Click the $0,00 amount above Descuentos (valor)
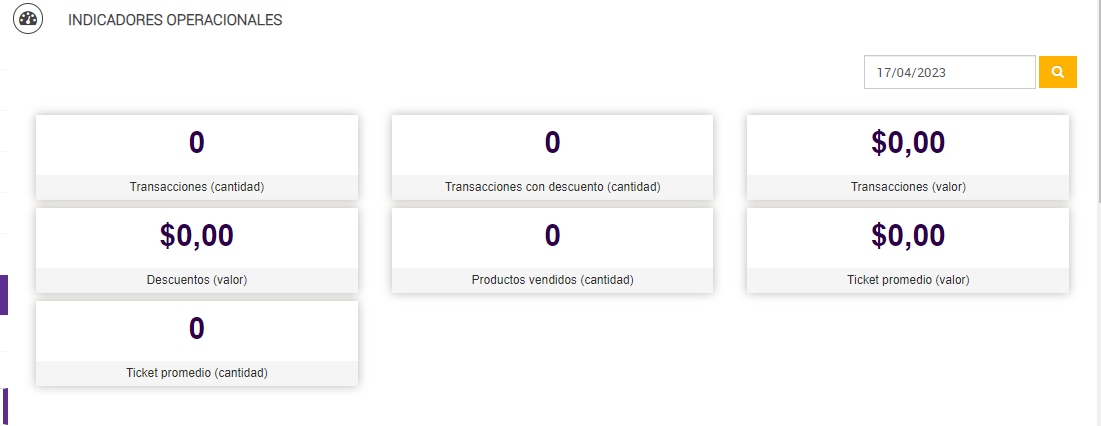The width and height of the screenshot is (1101, 426). tap(197, 236)
